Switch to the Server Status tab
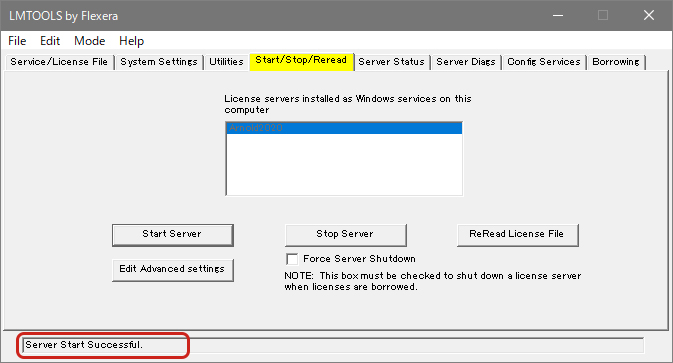This screenshot has width=673, height=363. [x=391, y=62]
